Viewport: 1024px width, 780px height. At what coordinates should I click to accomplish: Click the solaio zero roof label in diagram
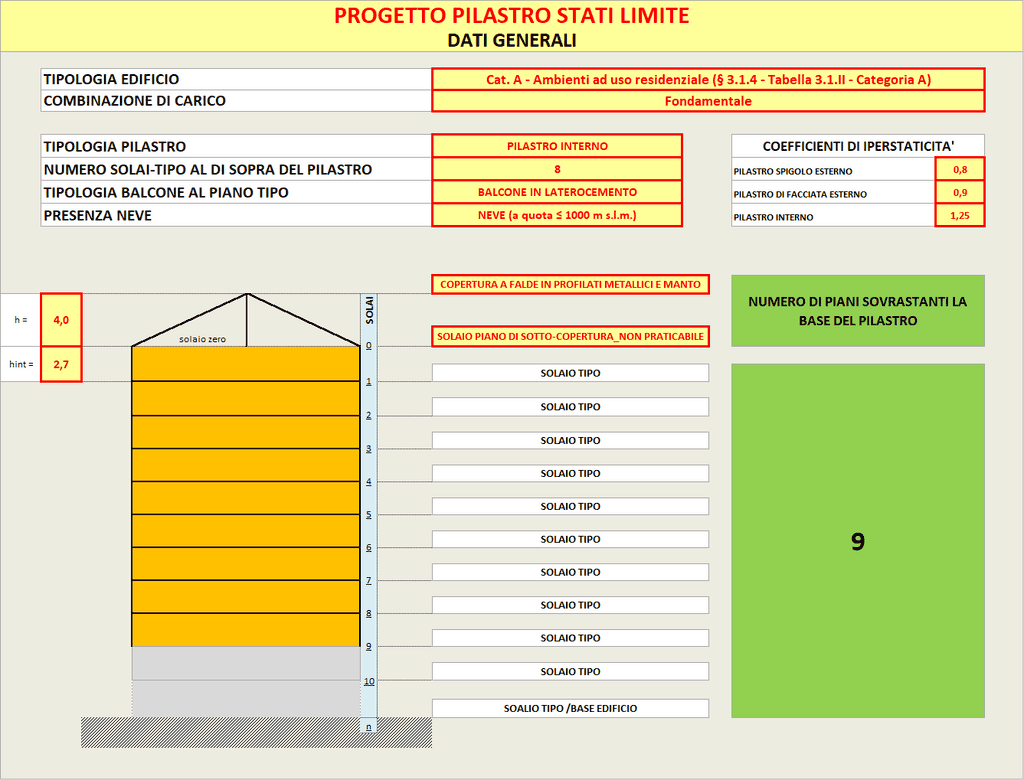point(202,339)
